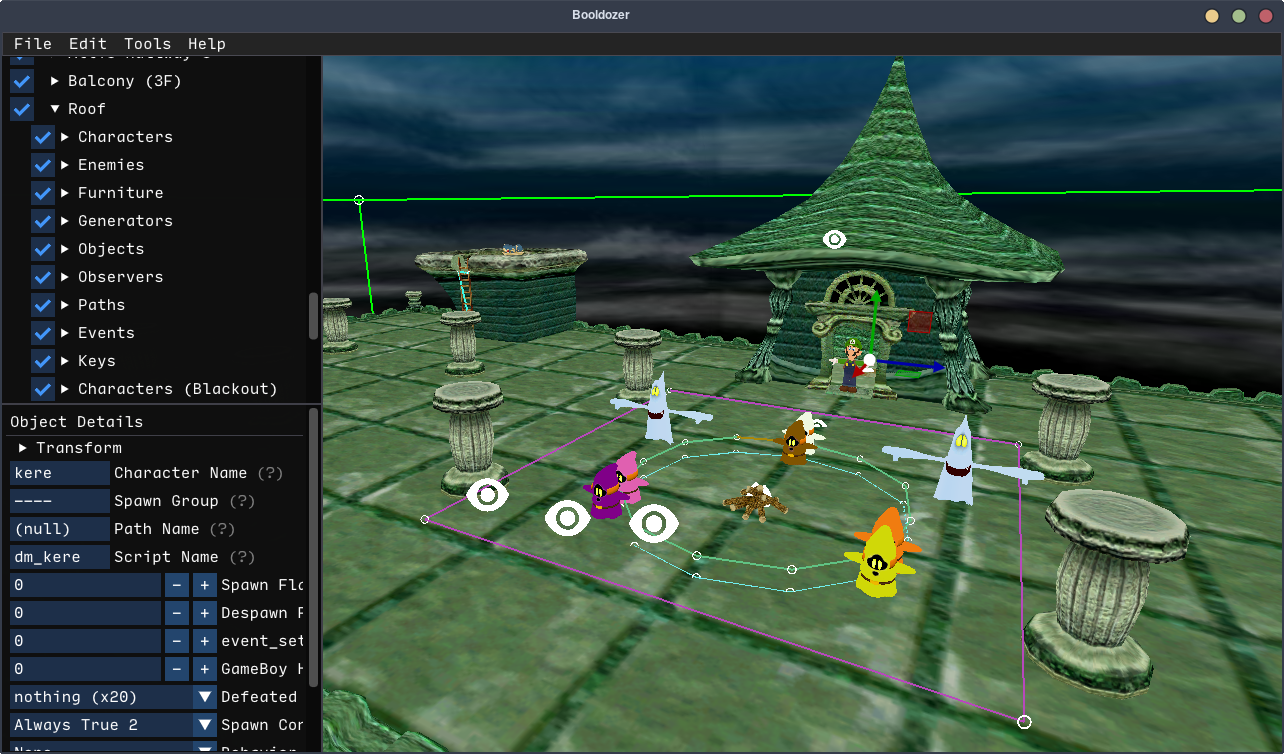Uncheck the Paths checkbox
This screenshot has width=1284, height=754.
(x=43, y=305)
